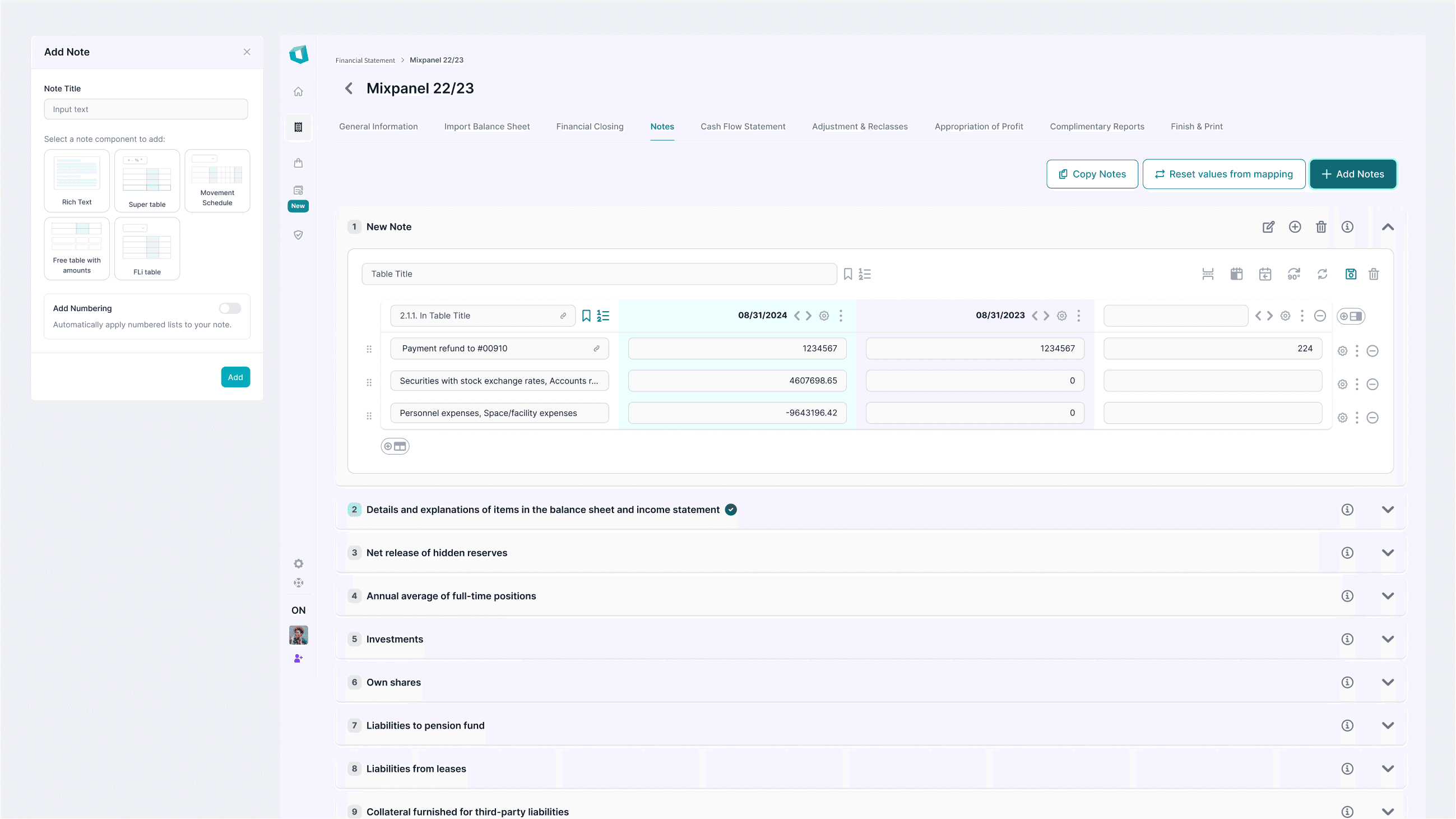Remove the Payment refund row with minus icon

1372,351
